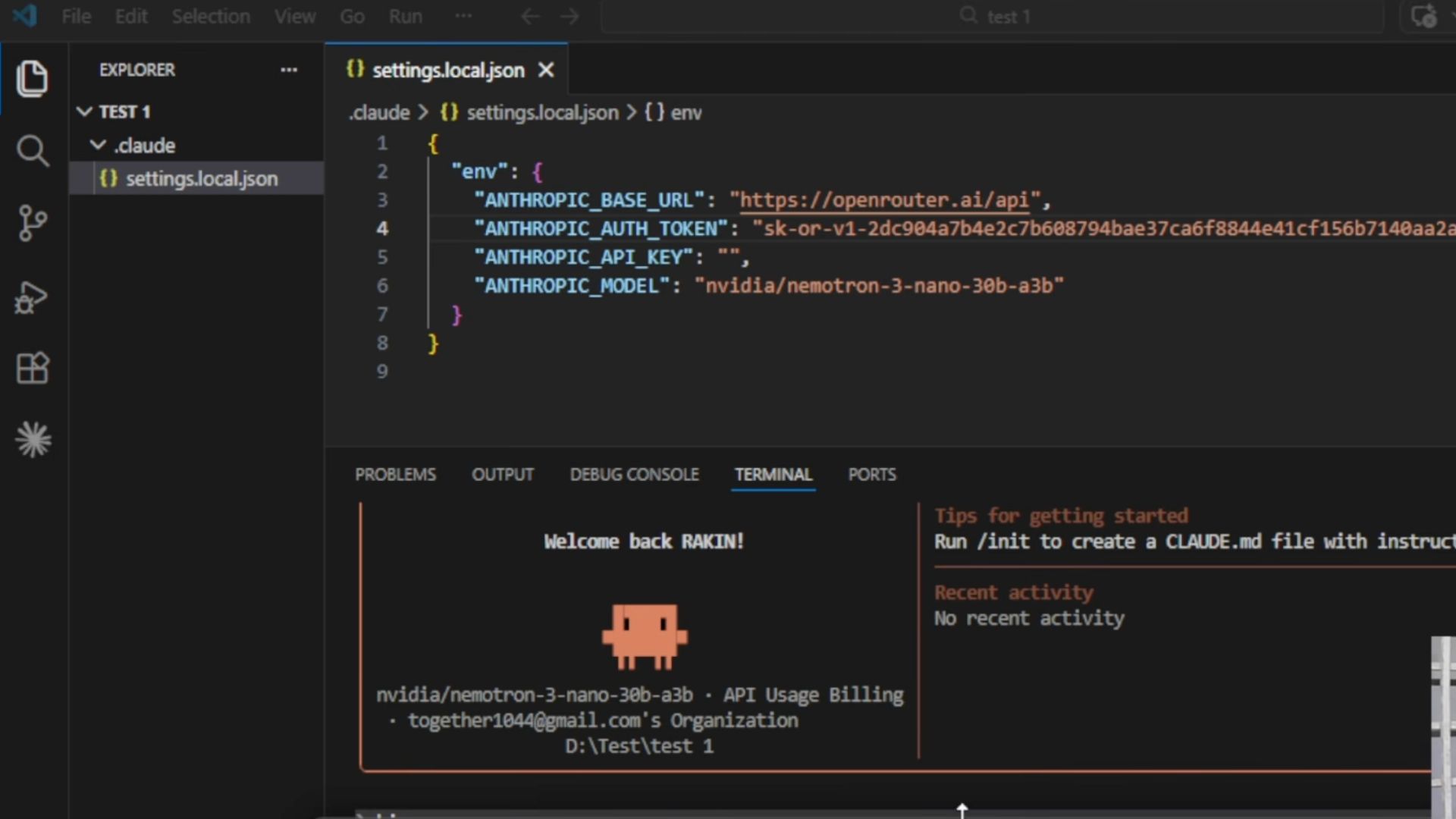Open the Search view in activity bar
This screenshot has width=1456, height=819.
coord(32,151)
